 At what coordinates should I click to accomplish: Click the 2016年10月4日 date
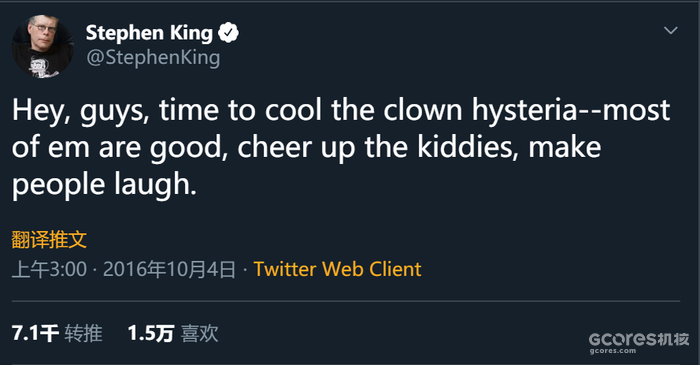pyautogui.click(x=169, y=270)
